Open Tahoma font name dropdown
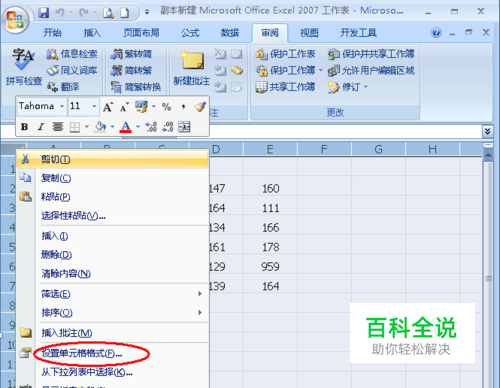The width and height of the screenshot is (500, 388). click(62, 106)
